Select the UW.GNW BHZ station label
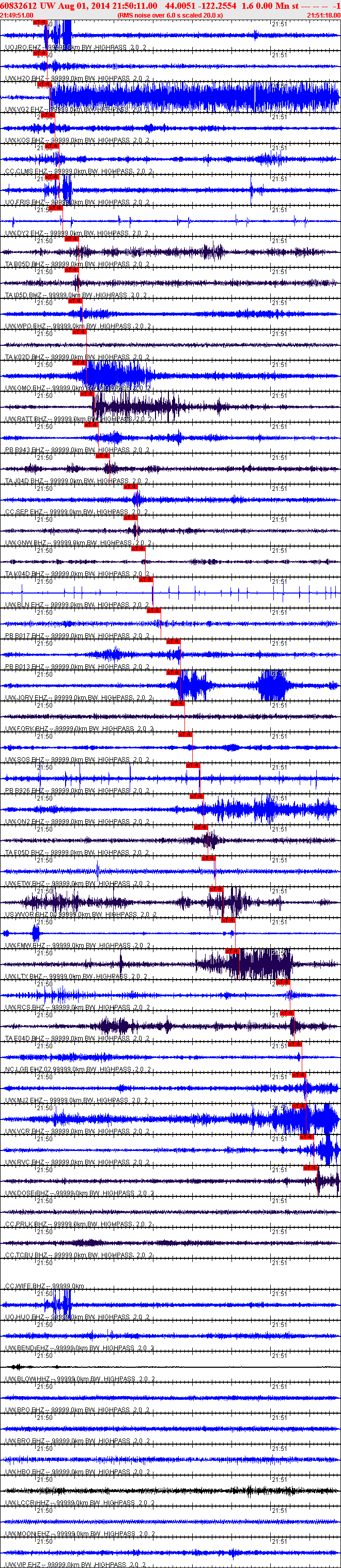341x1568 pixels. (x=76, y=543)
